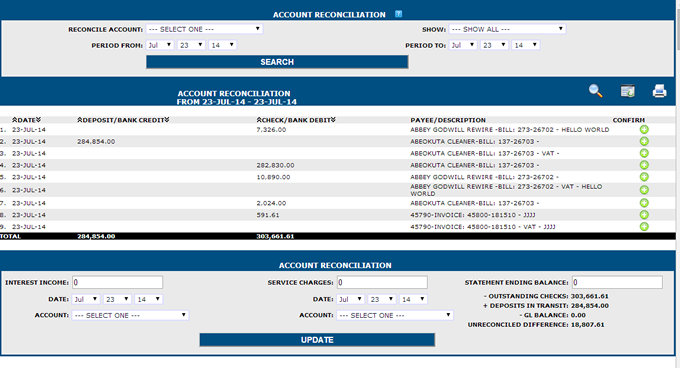Focus the Statement Ending Balance field
Image resolution: width=680 pixels, height=368 pixels.
click(x=617, y=282)
